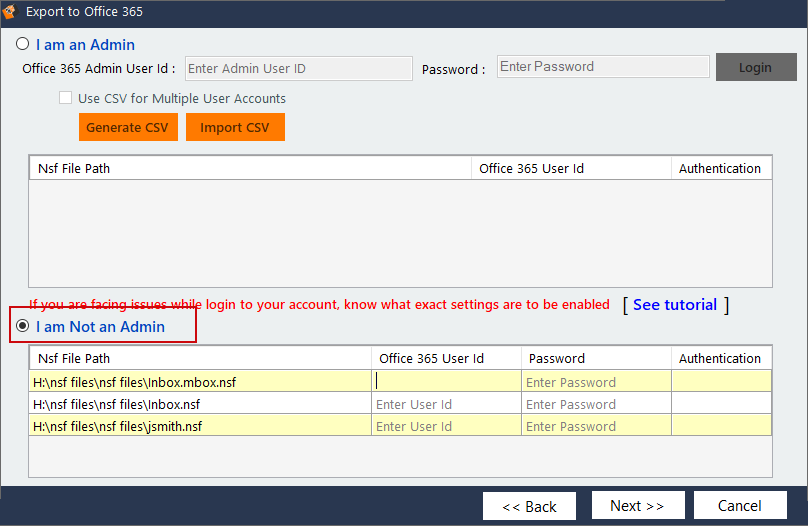Open the See tutorial link

[x=675, y=304]
